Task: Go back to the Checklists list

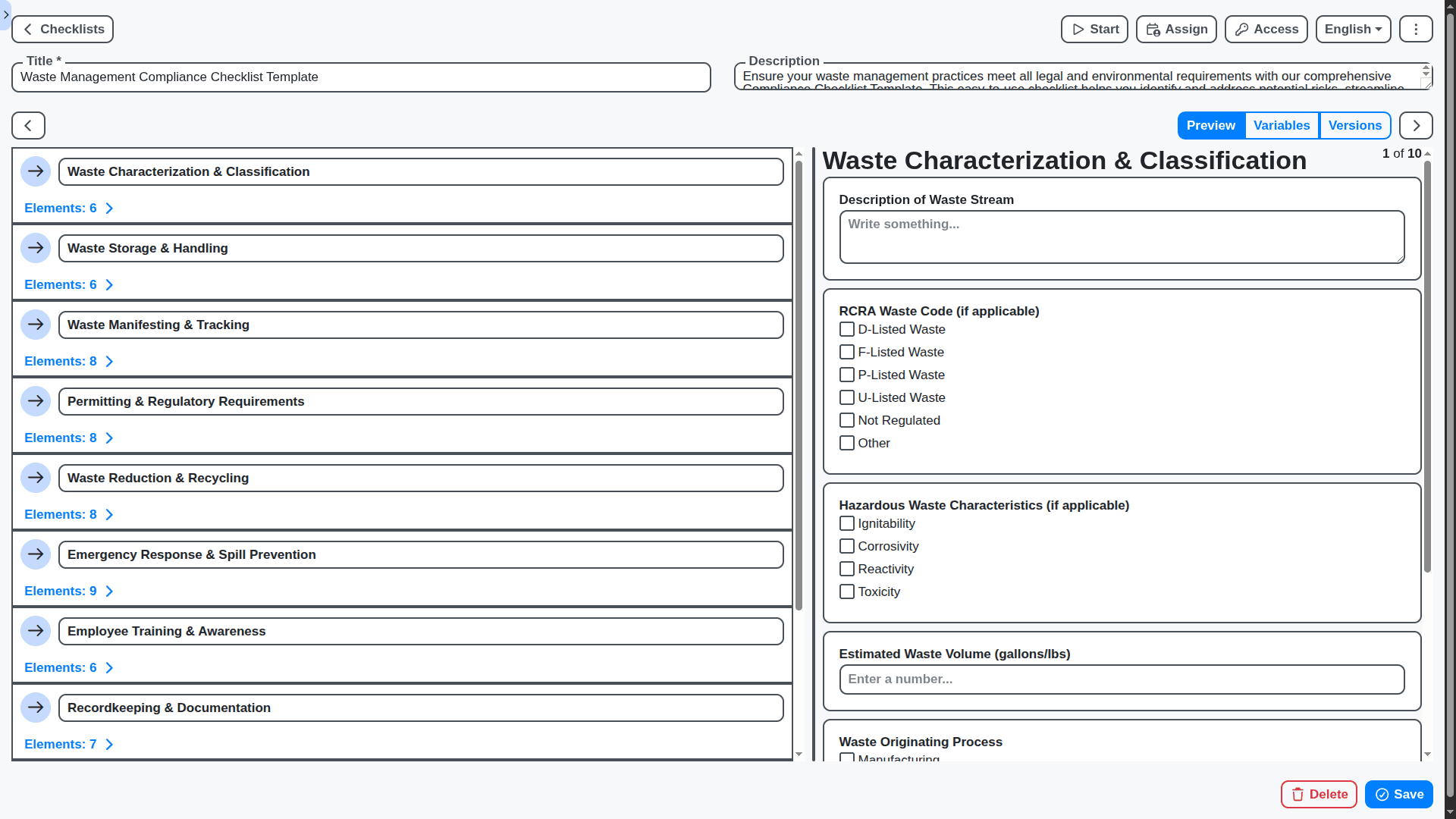Action: click(x=62, y=29)
